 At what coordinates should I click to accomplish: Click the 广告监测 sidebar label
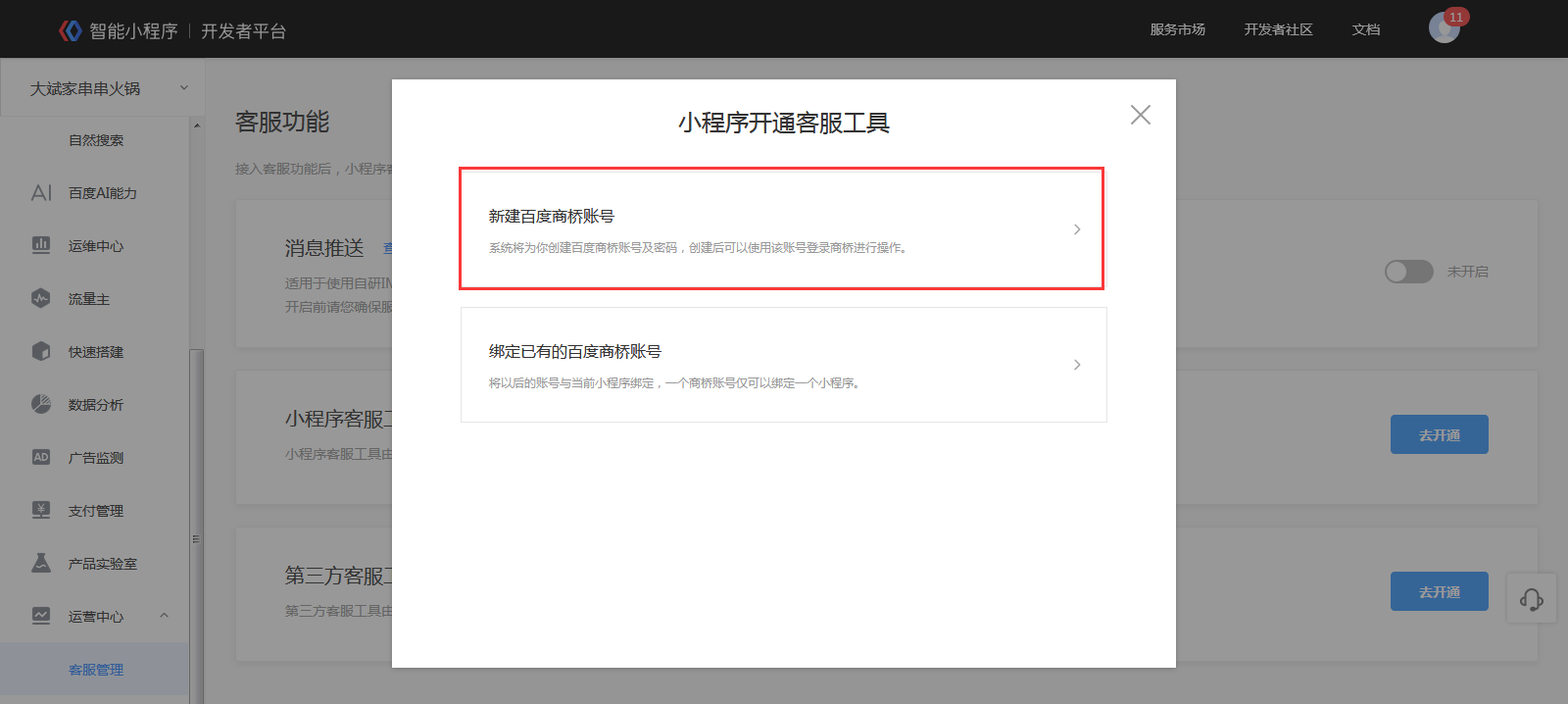coord(96,458)
